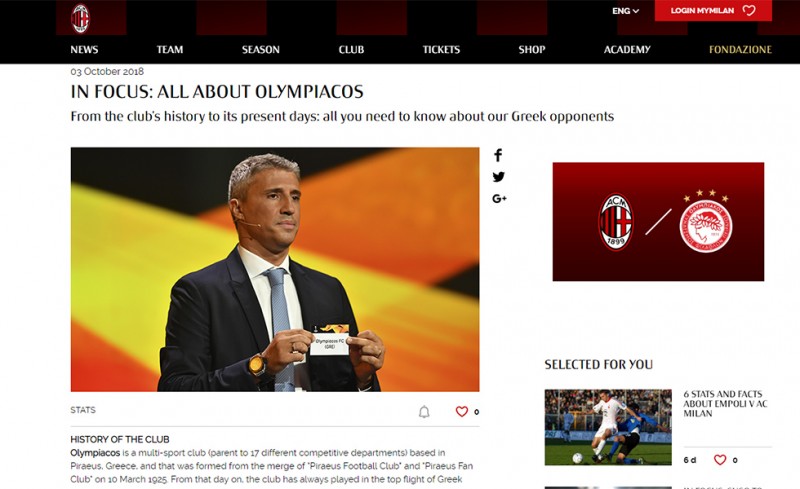Open the Empoli v AC Milan thumbnail
The image size is (800, 489).
pos(608,427)
